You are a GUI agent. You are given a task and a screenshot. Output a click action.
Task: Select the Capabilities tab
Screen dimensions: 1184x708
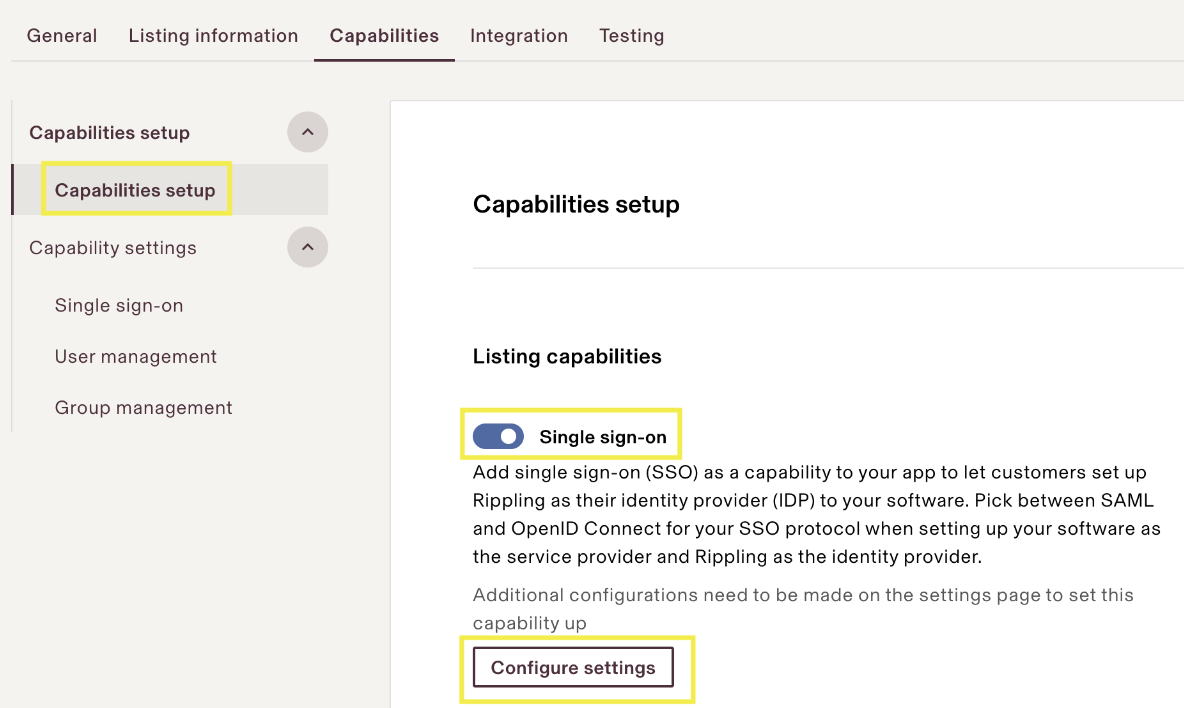coord(384,36)
